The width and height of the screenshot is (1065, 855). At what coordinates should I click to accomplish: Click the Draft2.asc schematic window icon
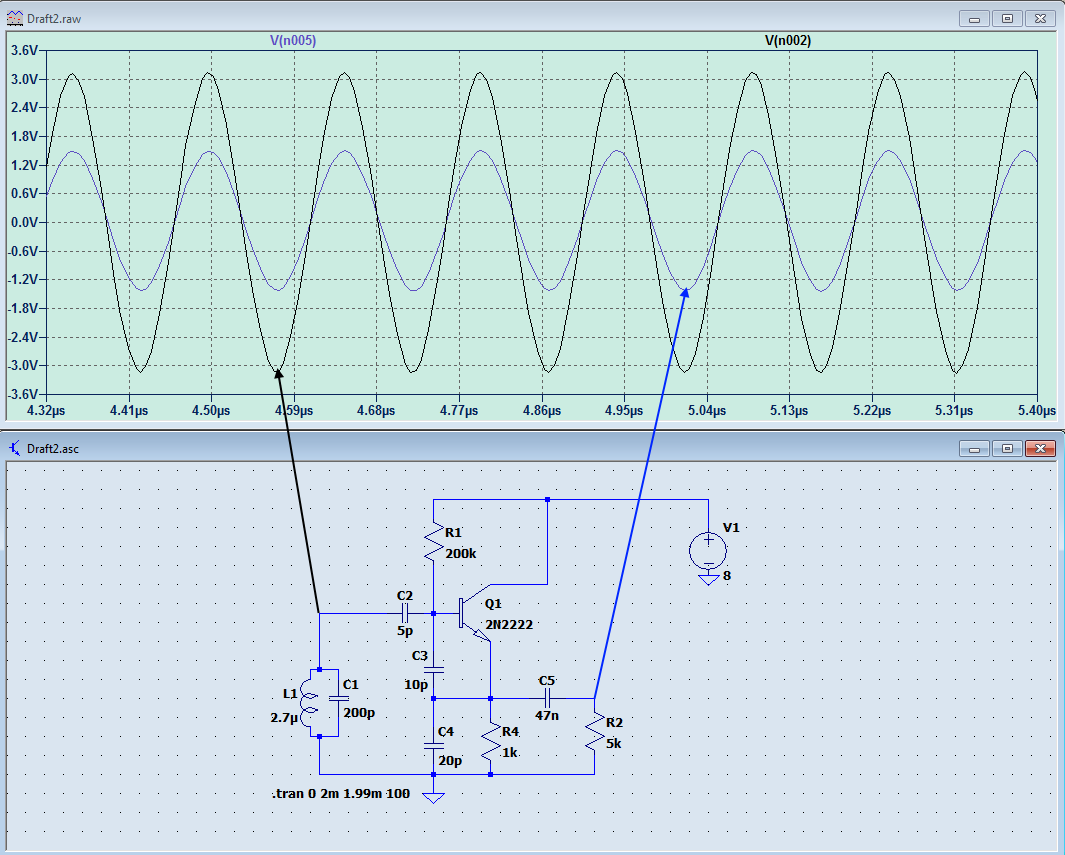14,448
